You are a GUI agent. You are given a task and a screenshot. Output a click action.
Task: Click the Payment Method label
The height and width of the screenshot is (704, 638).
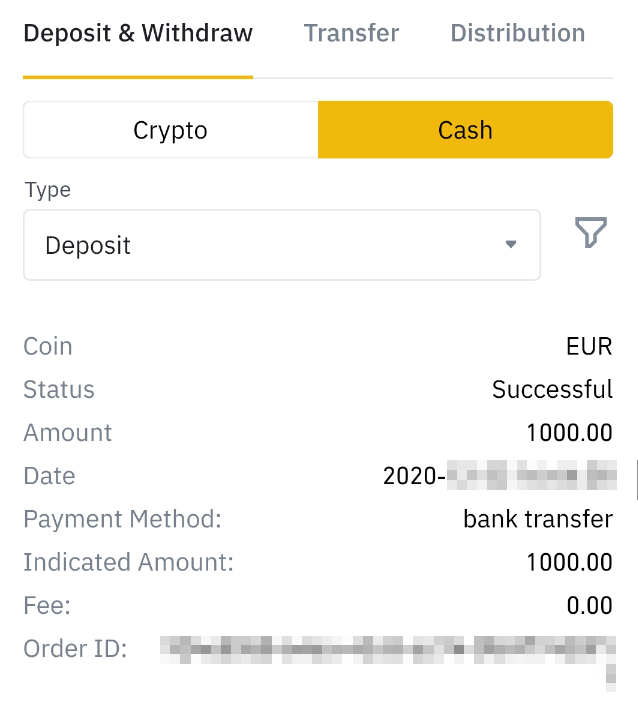pos(122,519)
